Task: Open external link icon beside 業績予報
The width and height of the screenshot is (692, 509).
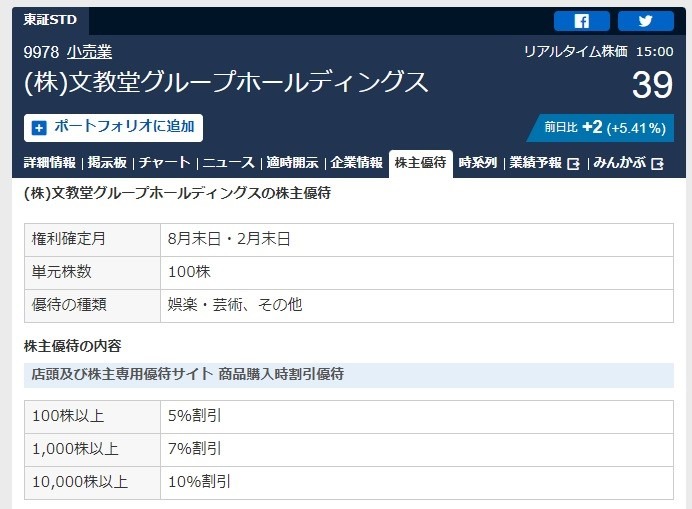Action: 573,164
